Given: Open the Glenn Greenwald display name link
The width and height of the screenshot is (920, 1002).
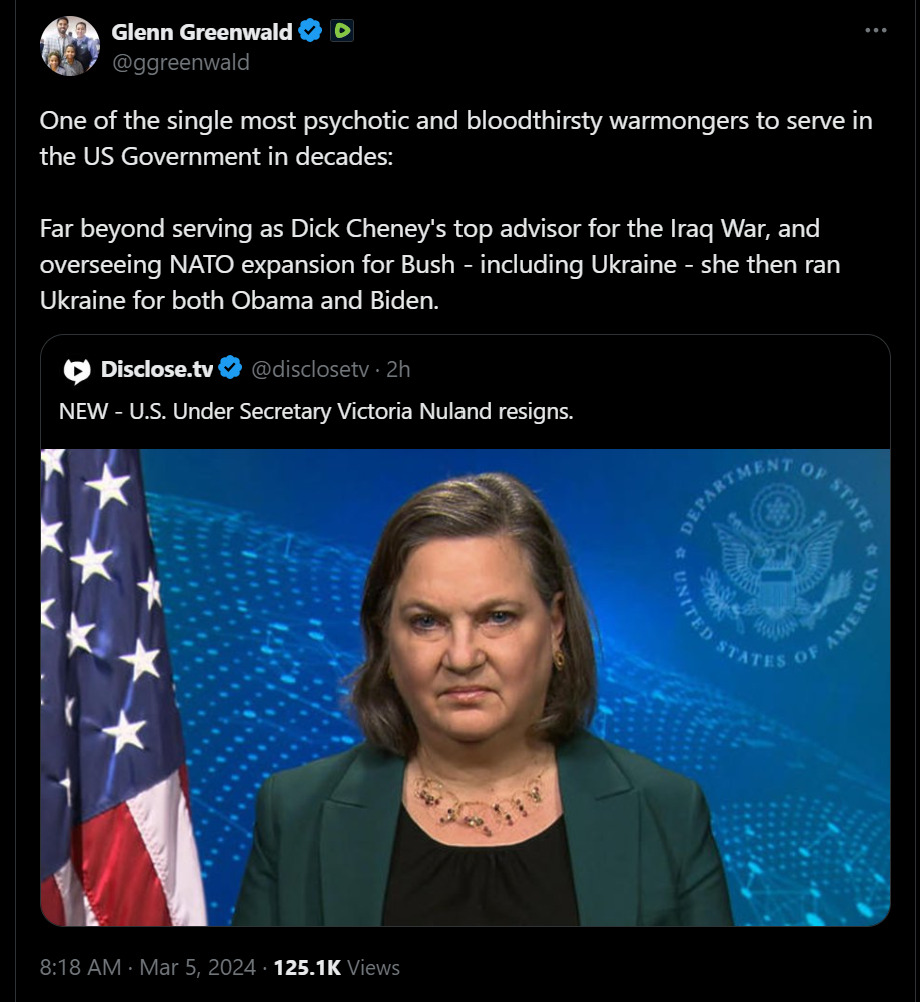Looking at the screenshot, I should 202,32.
